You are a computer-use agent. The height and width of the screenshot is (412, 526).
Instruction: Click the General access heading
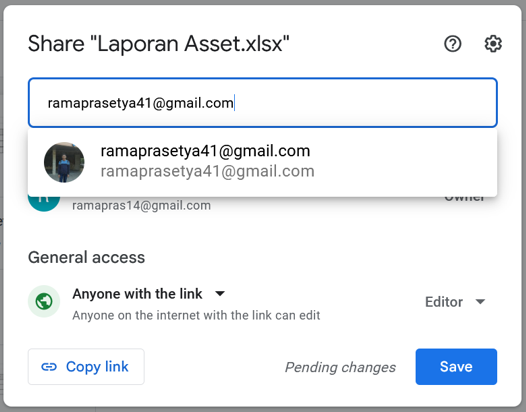point(87,257)
